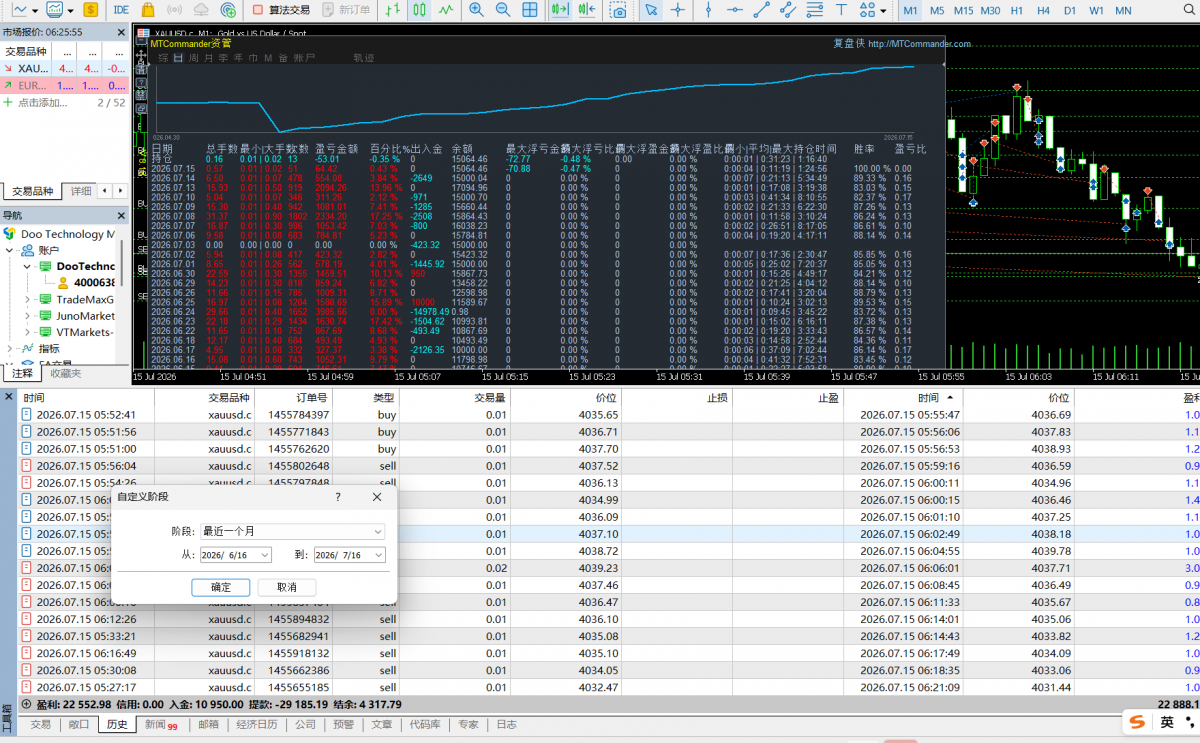This screenshot has width=1200, height=743.
Task: Toggle chart shift icon
Action: pos(588,10)
